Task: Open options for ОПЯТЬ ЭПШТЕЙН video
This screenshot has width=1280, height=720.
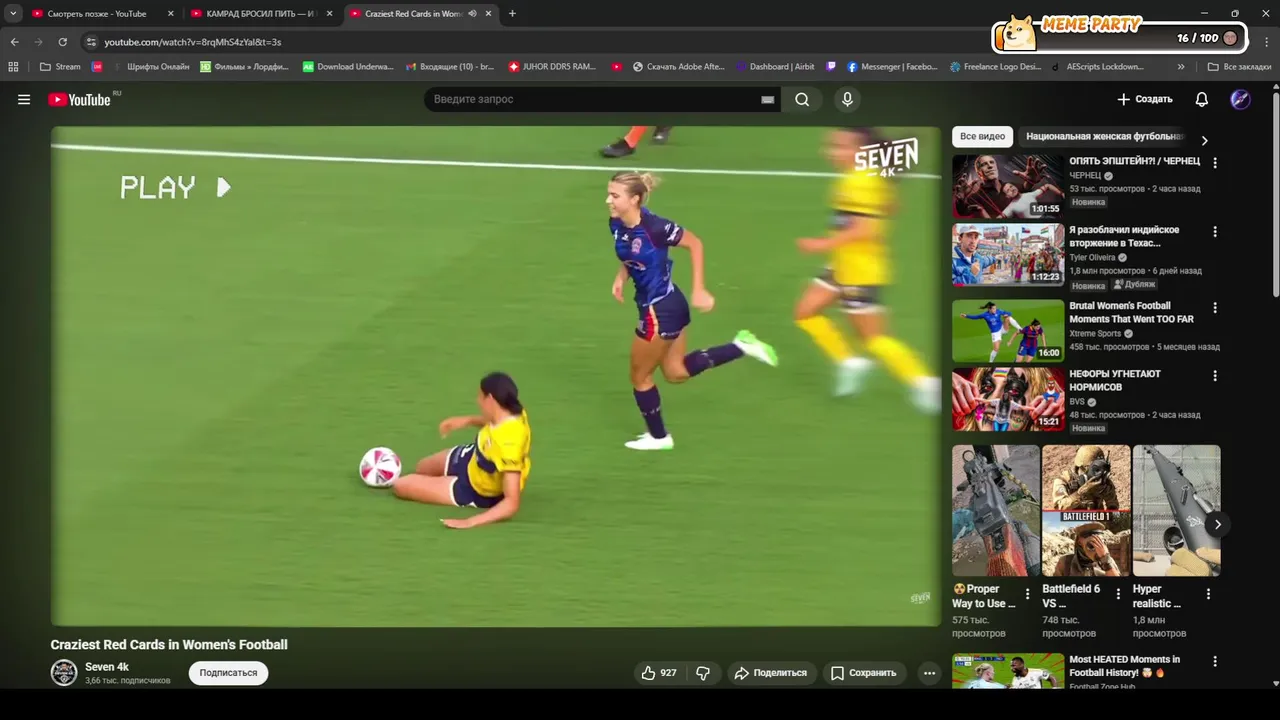Action: coord(1215,162)
